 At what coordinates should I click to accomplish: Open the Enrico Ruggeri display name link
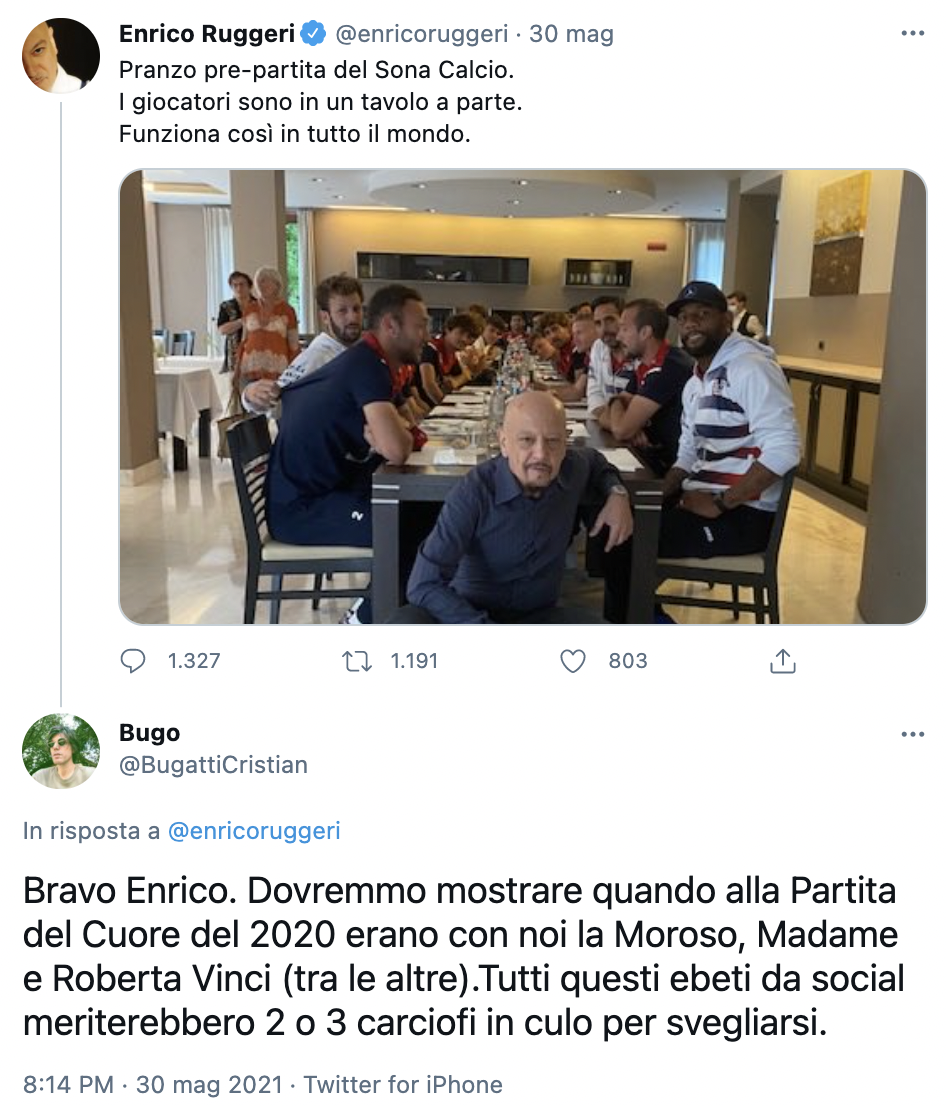pyautogui.click(x=207, y=34)
